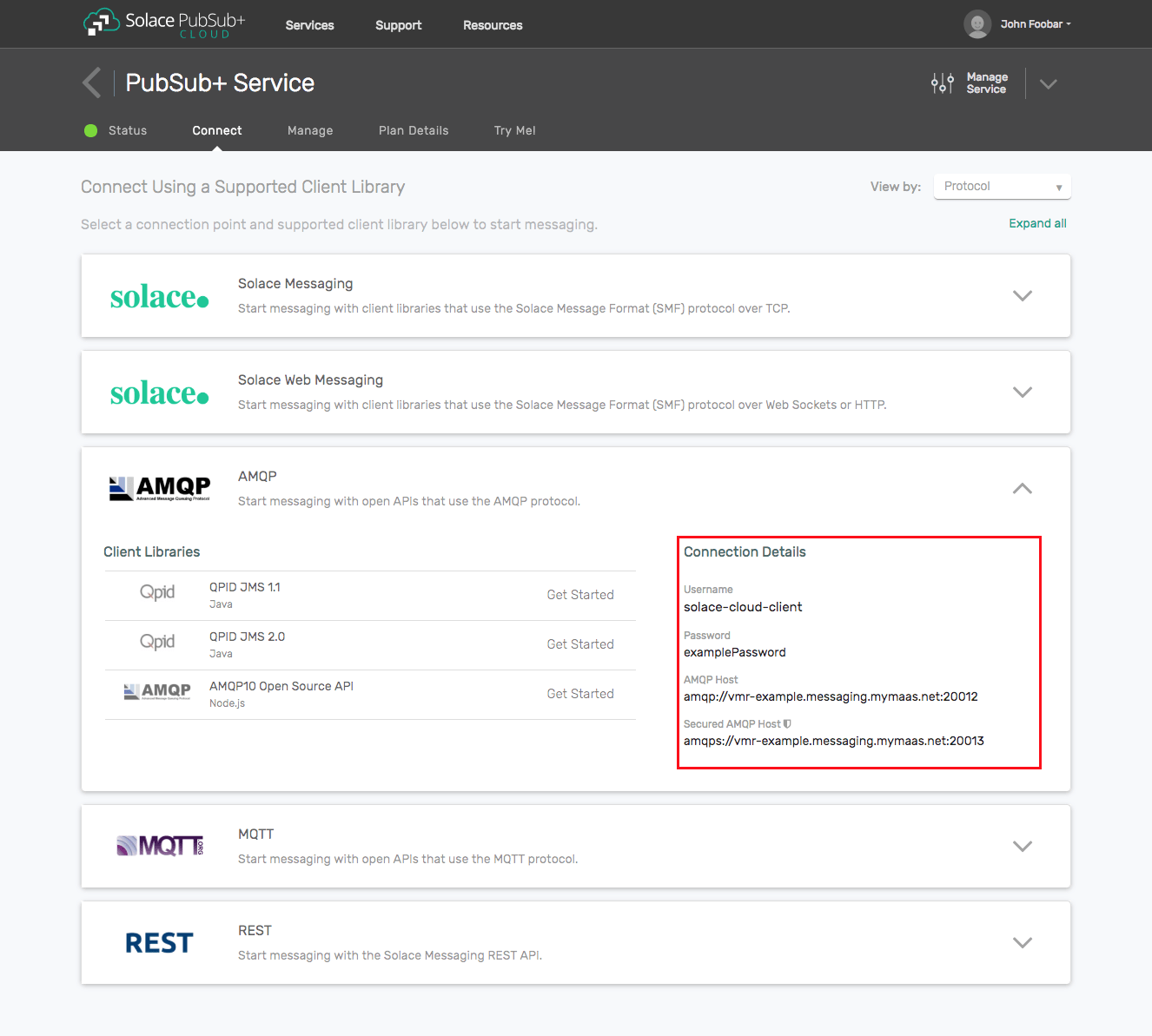
Task: Open the Try Me! tab
Action: click(x=514, y=131)
